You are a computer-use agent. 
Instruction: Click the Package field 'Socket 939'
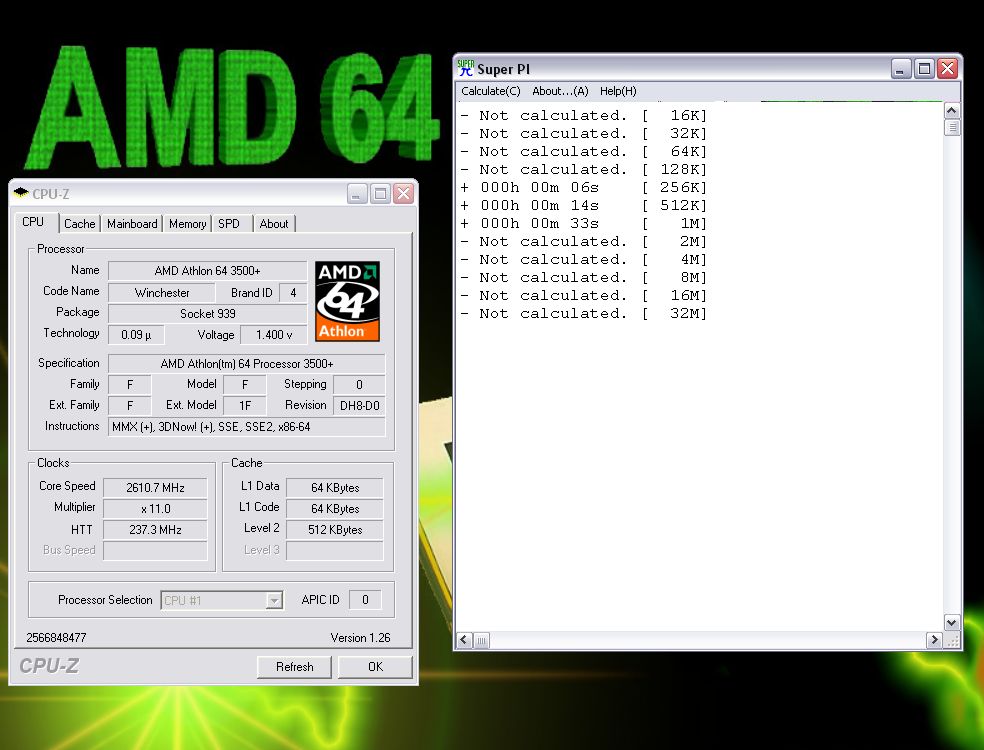click(x=208, y=313)
